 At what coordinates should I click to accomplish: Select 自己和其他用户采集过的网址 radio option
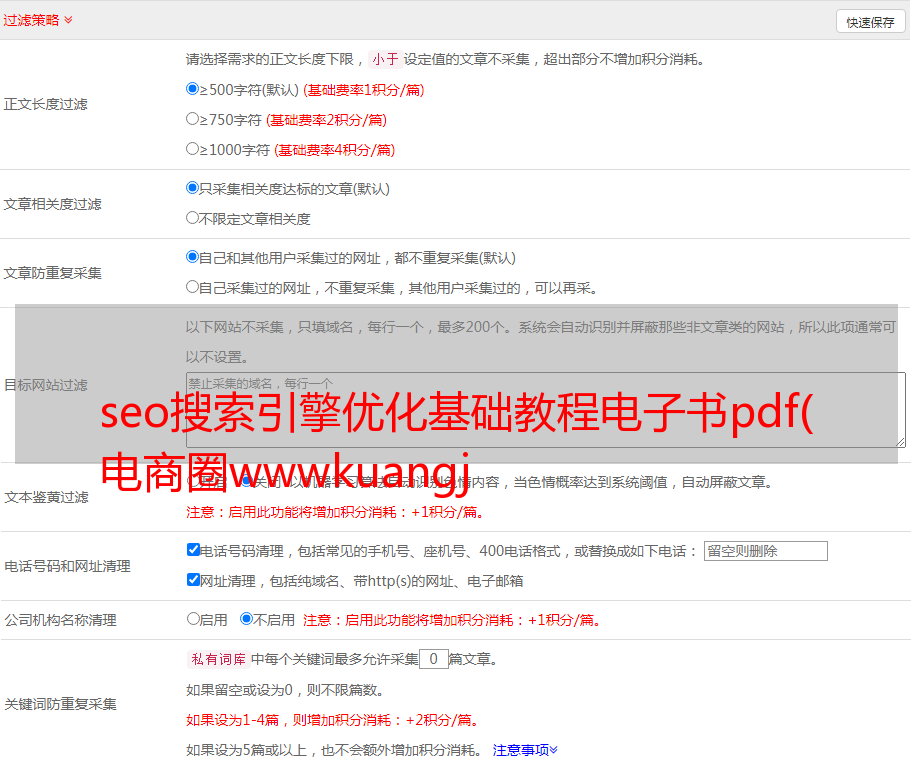click(192, 257)
